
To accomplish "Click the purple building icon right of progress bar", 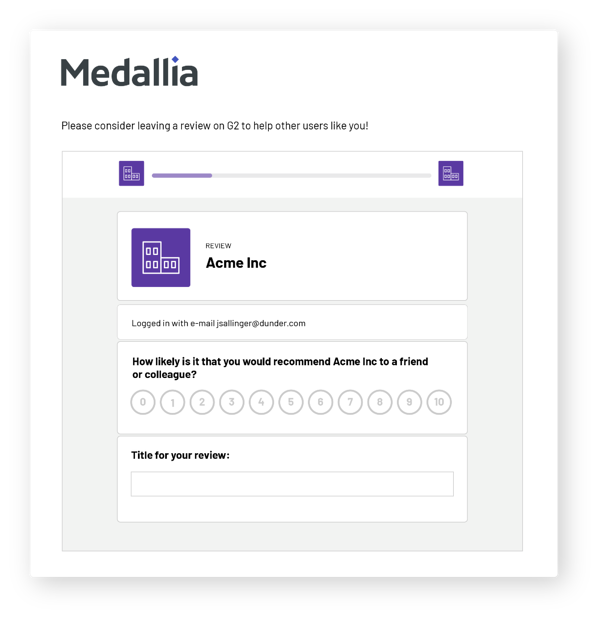I will tap(451, 173).
